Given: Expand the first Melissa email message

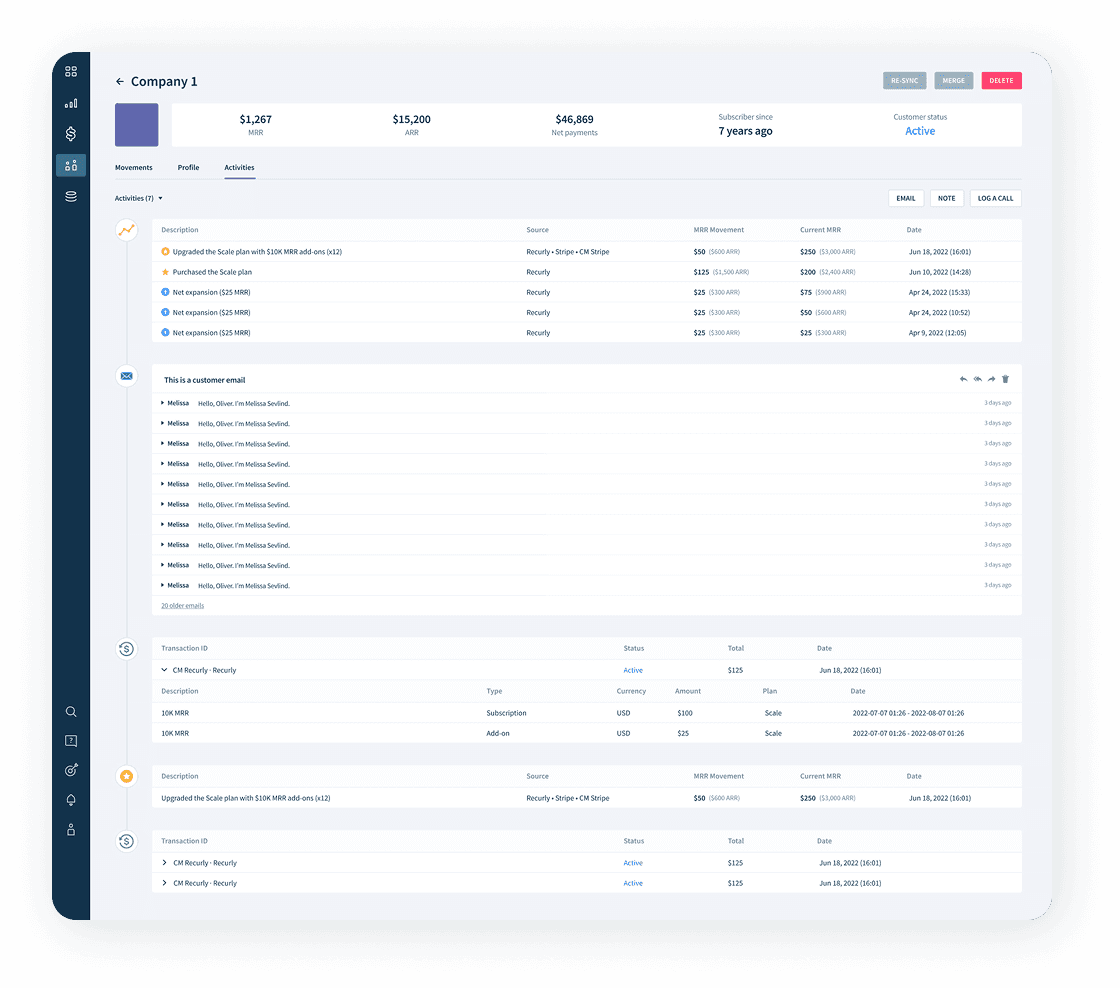Looking at the screenshot, I should [x=163, y=403].
